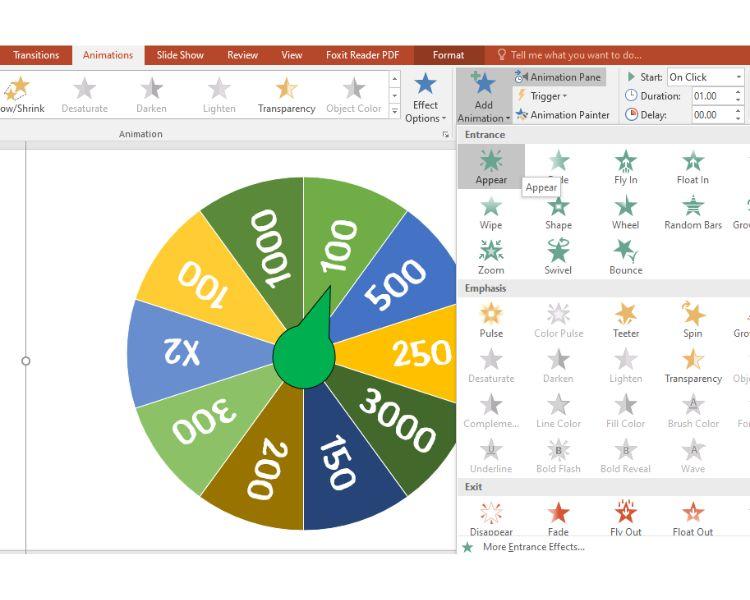Choose the Float Out exit effect
Image resolution: width=750 pixels, height=600 pixels.
tap(693, 519)
